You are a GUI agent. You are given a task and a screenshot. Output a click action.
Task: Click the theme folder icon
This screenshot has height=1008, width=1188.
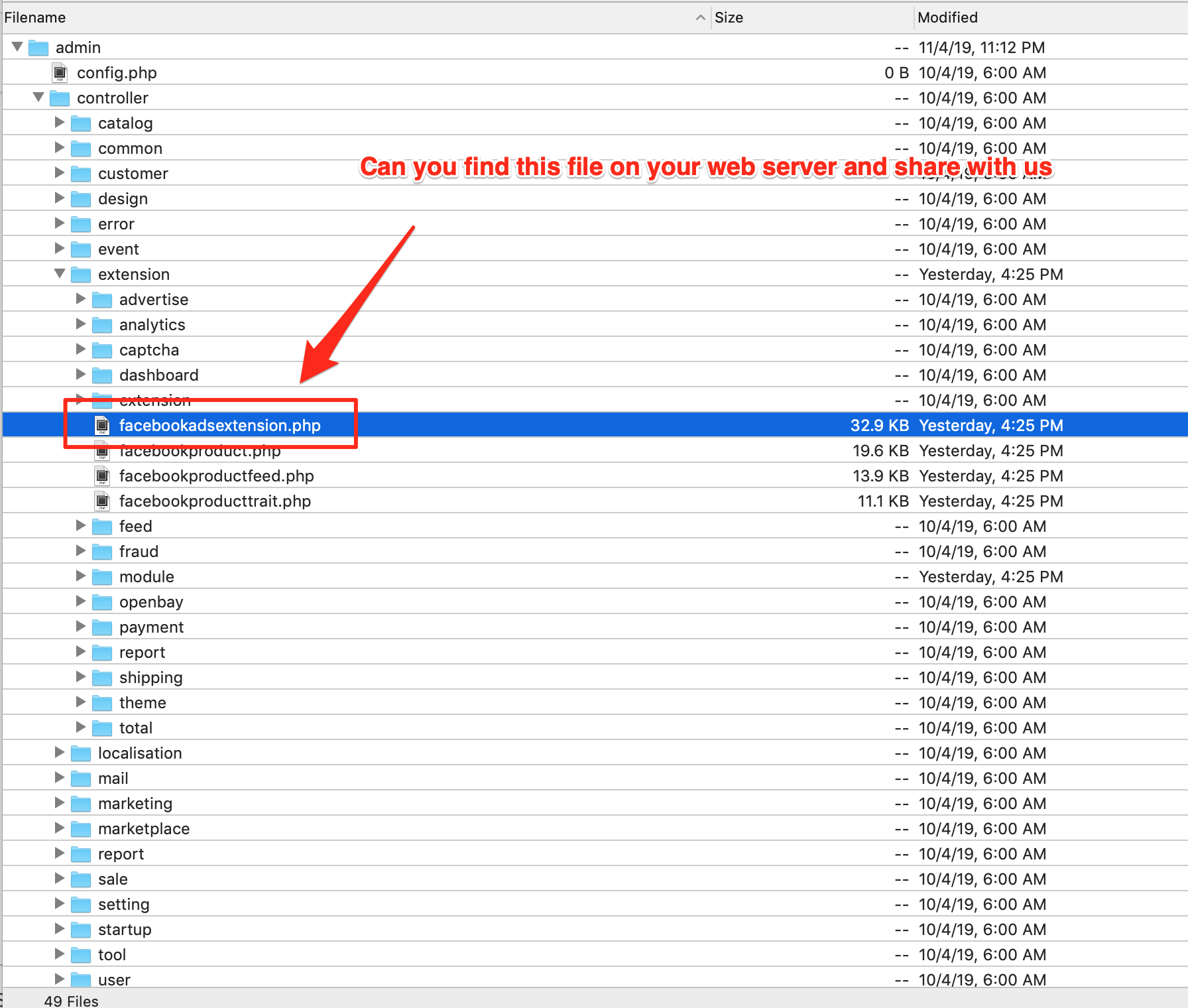click(102, 702)
